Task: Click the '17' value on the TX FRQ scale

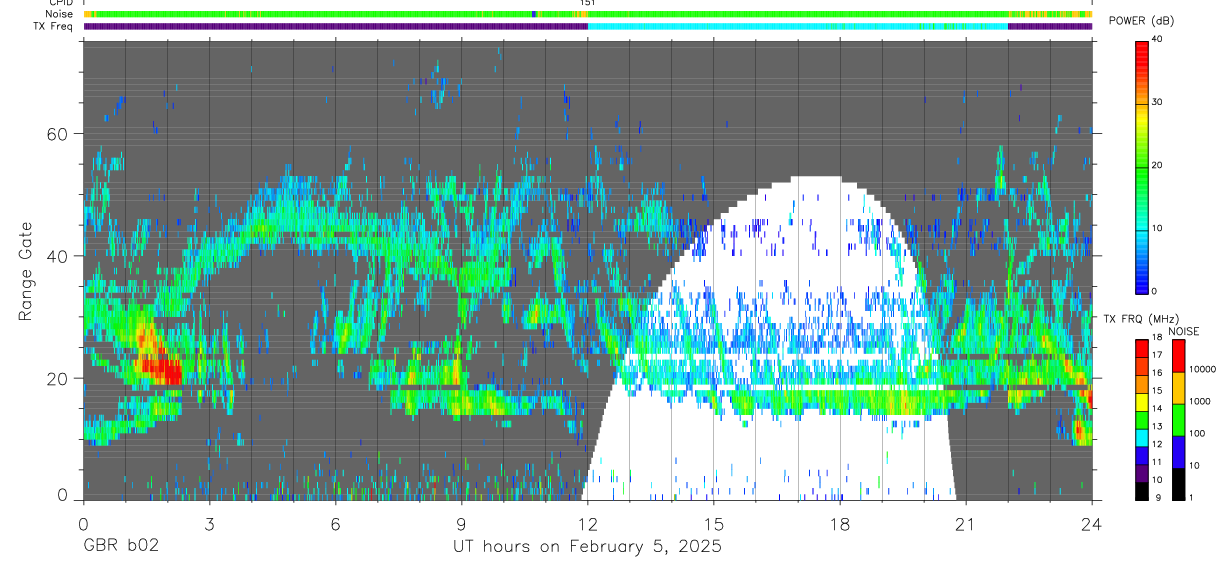Action: (x=1157, y=355)
